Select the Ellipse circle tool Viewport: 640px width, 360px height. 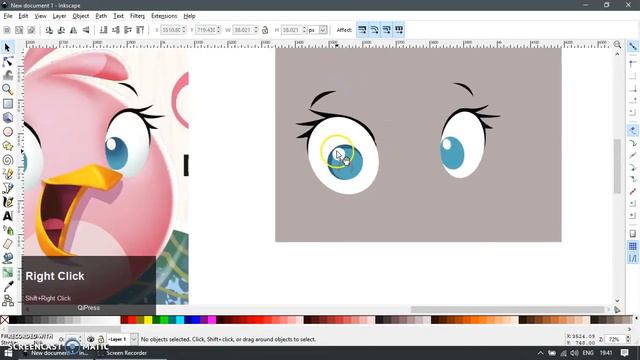pos(7,132)
